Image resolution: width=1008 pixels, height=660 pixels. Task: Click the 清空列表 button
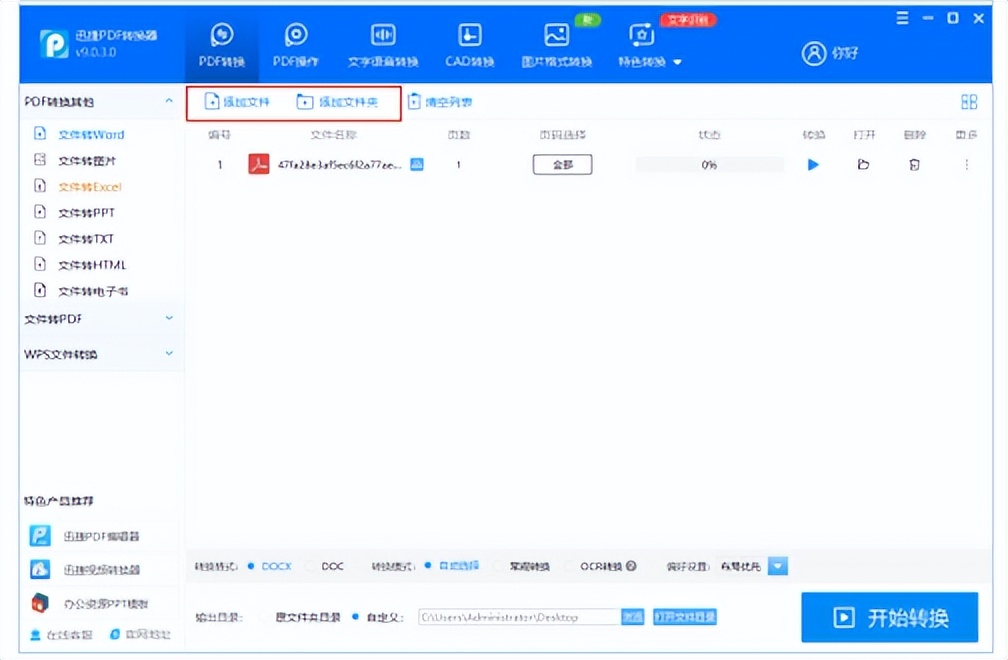coord(440,102)
